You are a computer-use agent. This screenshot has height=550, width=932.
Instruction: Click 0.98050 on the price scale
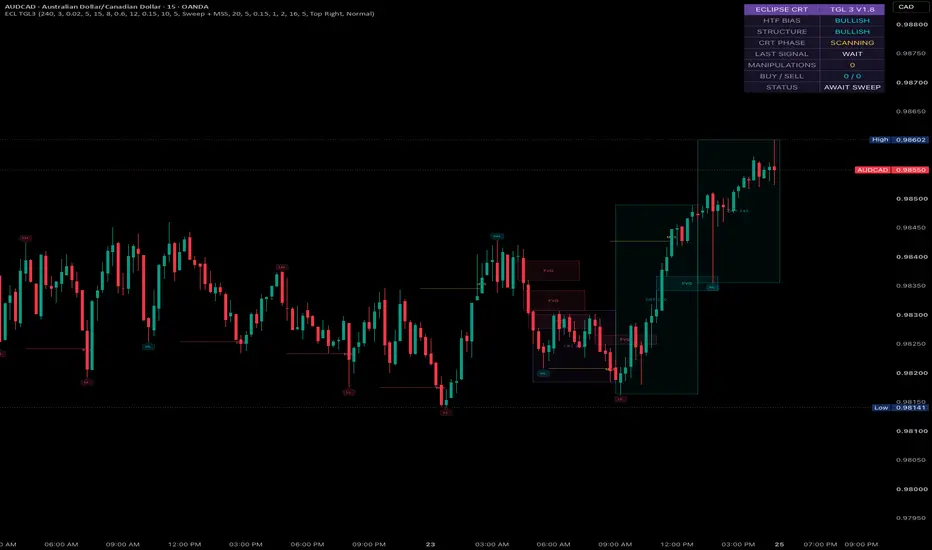pos(911,460)
